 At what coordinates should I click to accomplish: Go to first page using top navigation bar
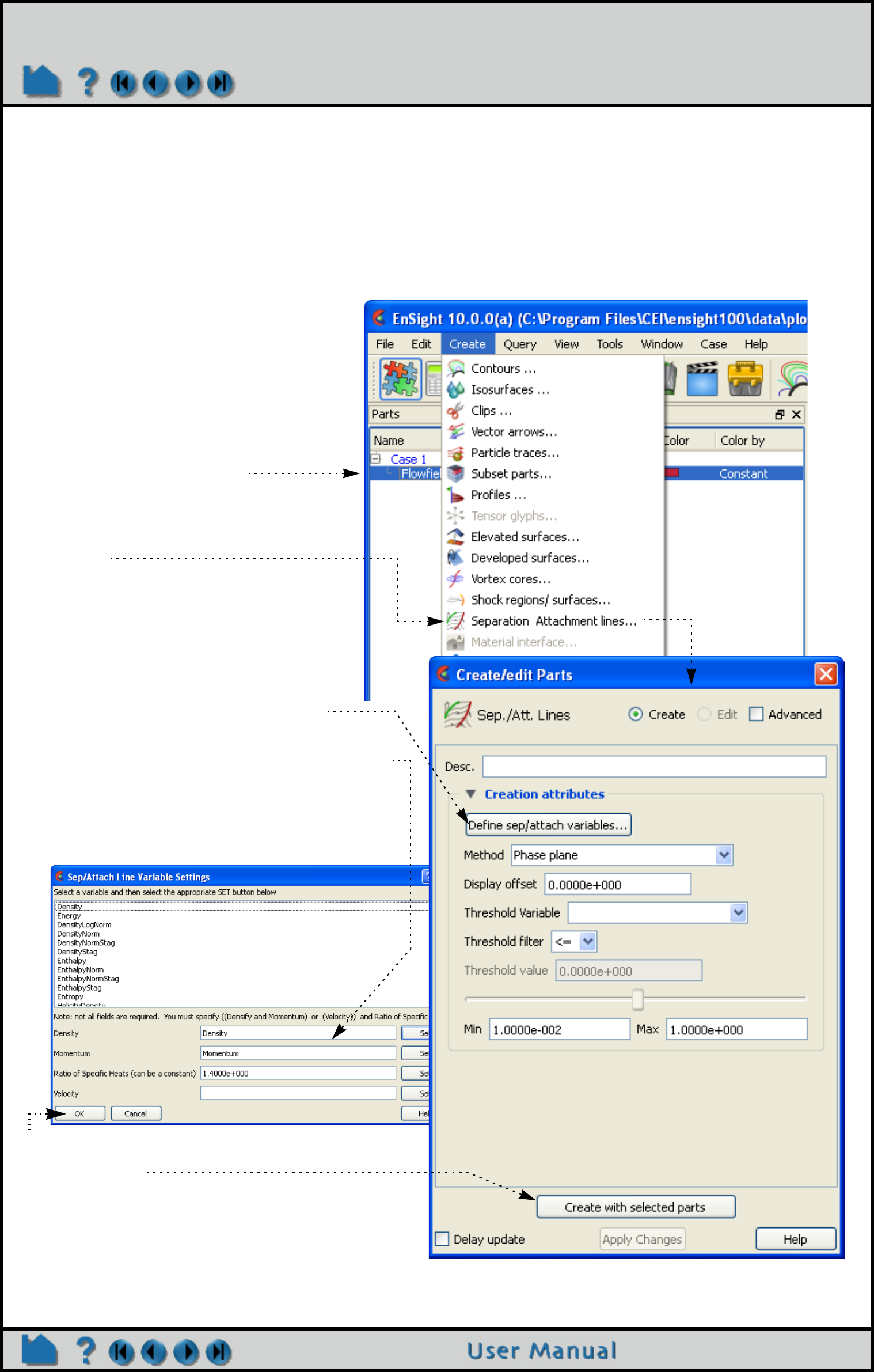click(123, 84)
